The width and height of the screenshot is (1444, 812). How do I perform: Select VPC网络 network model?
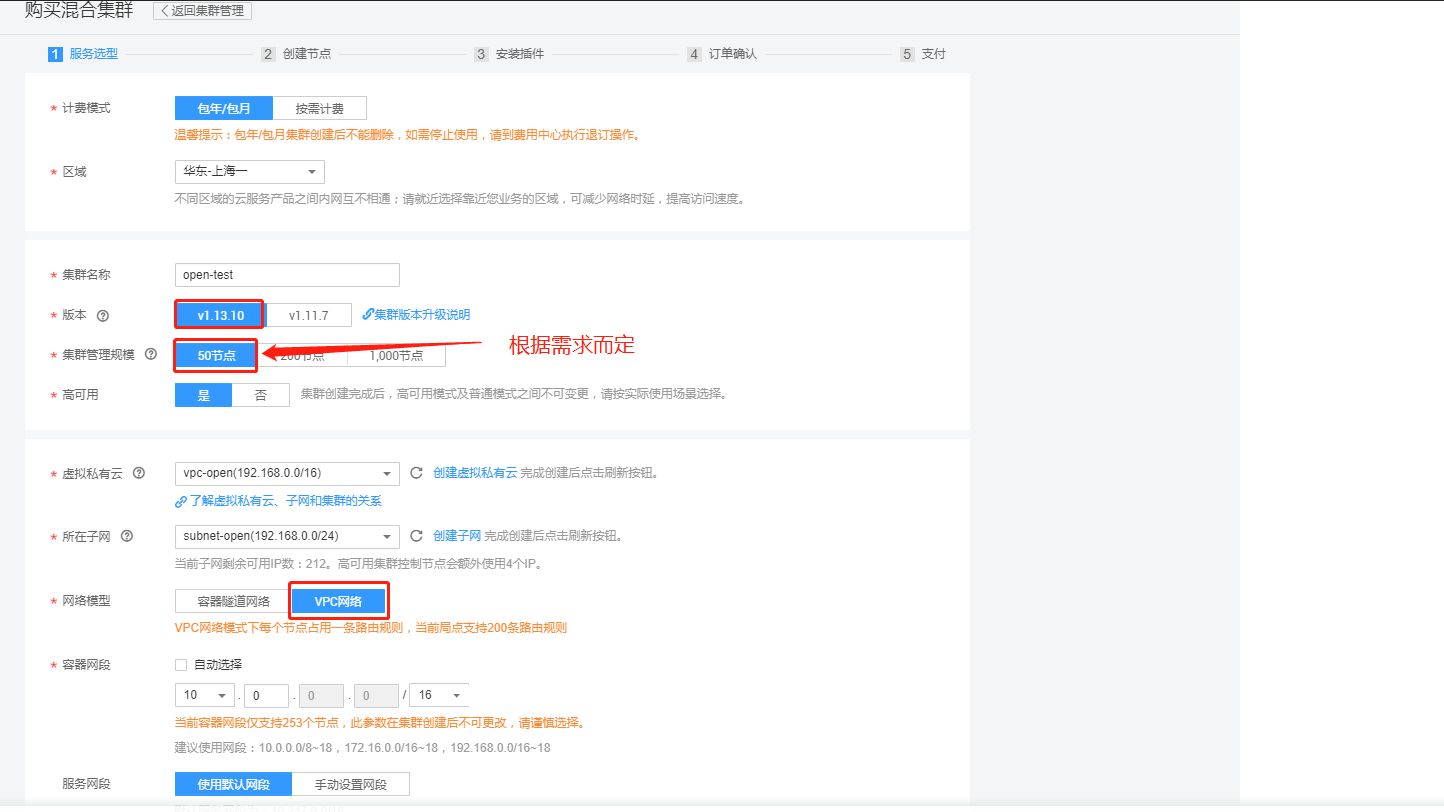coord(338,601)
